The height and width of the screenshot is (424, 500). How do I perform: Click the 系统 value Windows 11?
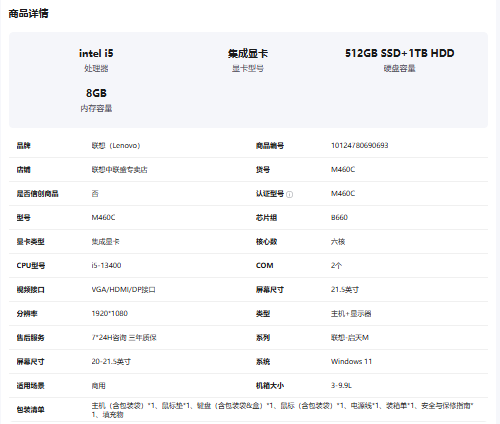[x=351, y=362]
